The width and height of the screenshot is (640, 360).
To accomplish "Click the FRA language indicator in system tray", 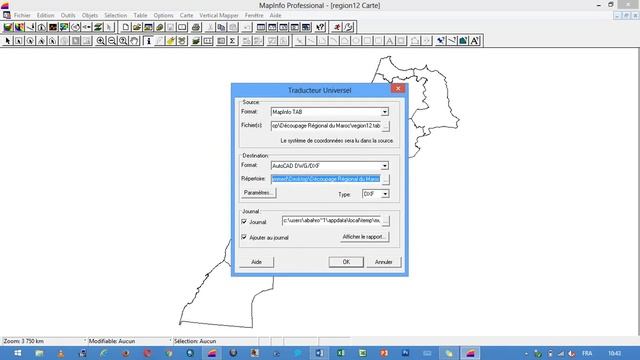I will click(x=587, y=353).
